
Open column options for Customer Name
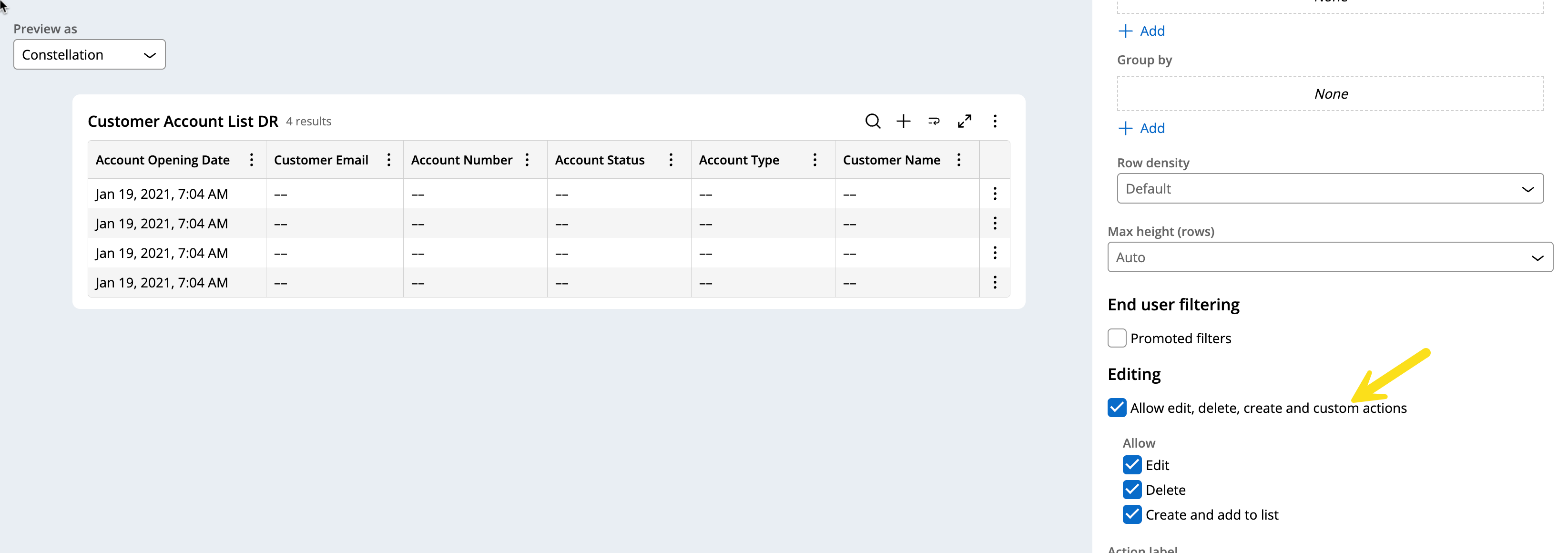pyautogui.click(x=959, y=160)
